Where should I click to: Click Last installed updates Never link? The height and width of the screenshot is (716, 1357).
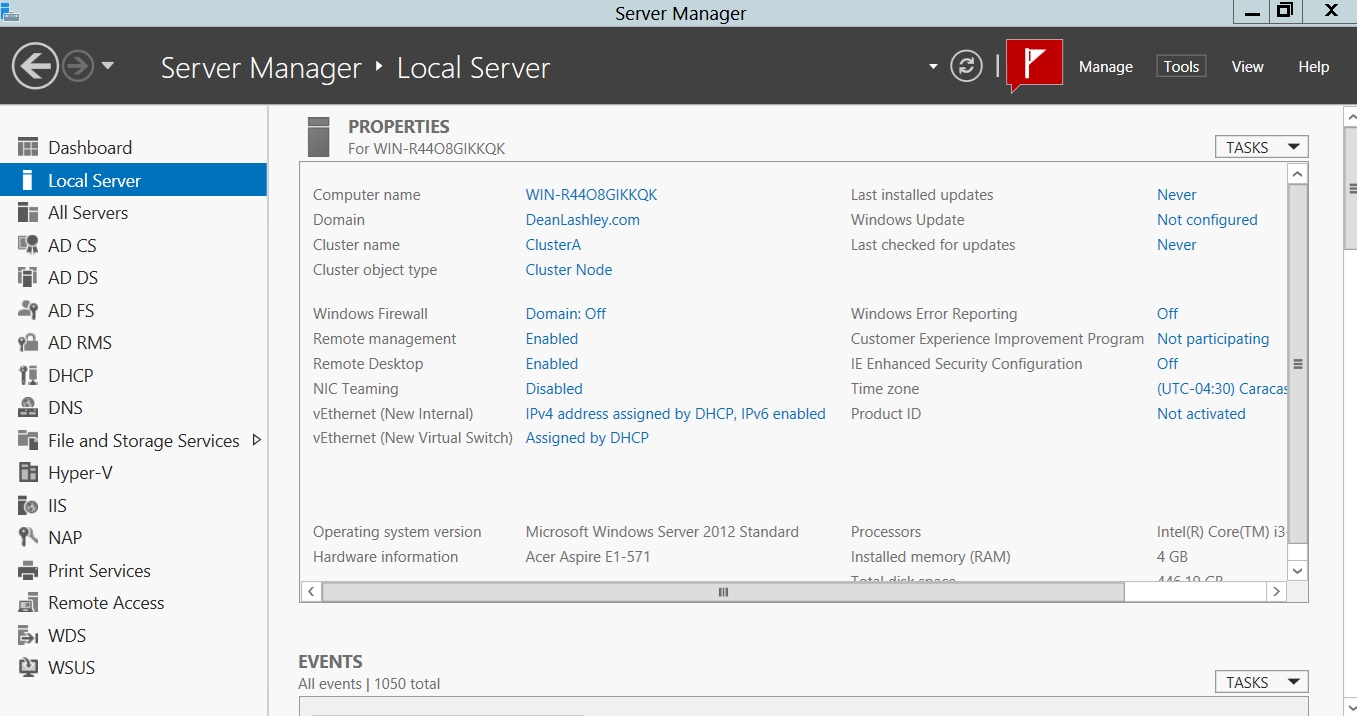pos(1177,195)
